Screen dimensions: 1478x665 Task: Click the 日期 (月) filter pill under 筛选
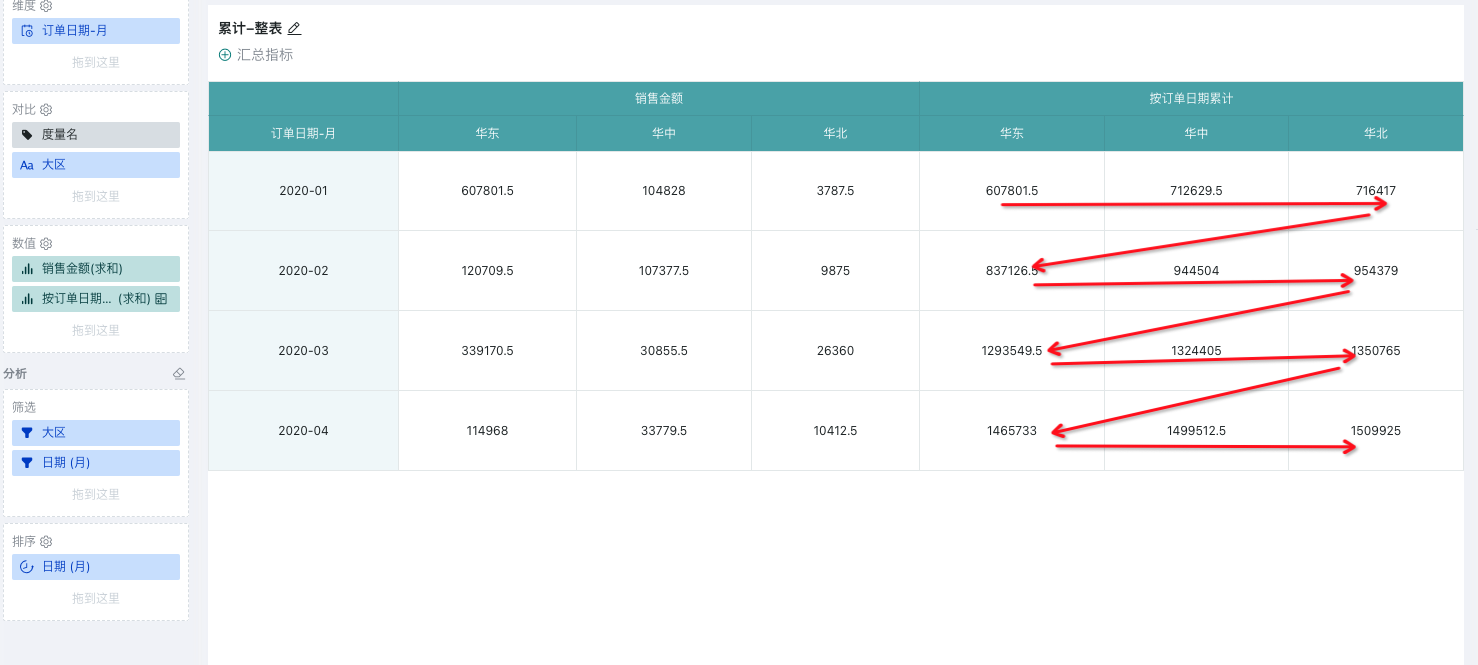pyautogui.click(x=96, y=463)
